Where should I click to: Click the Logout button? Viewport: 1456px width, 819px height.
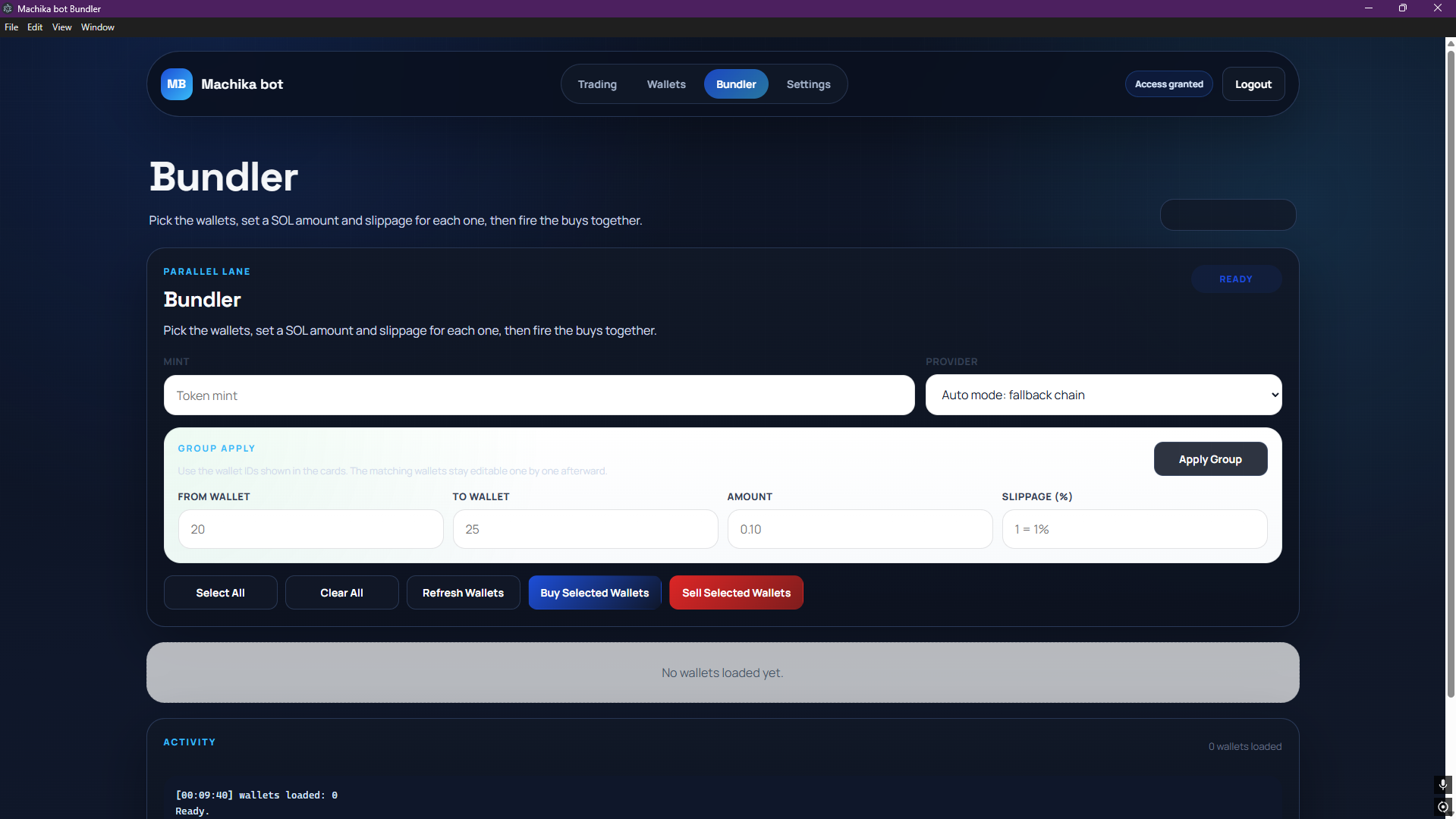1253,84
